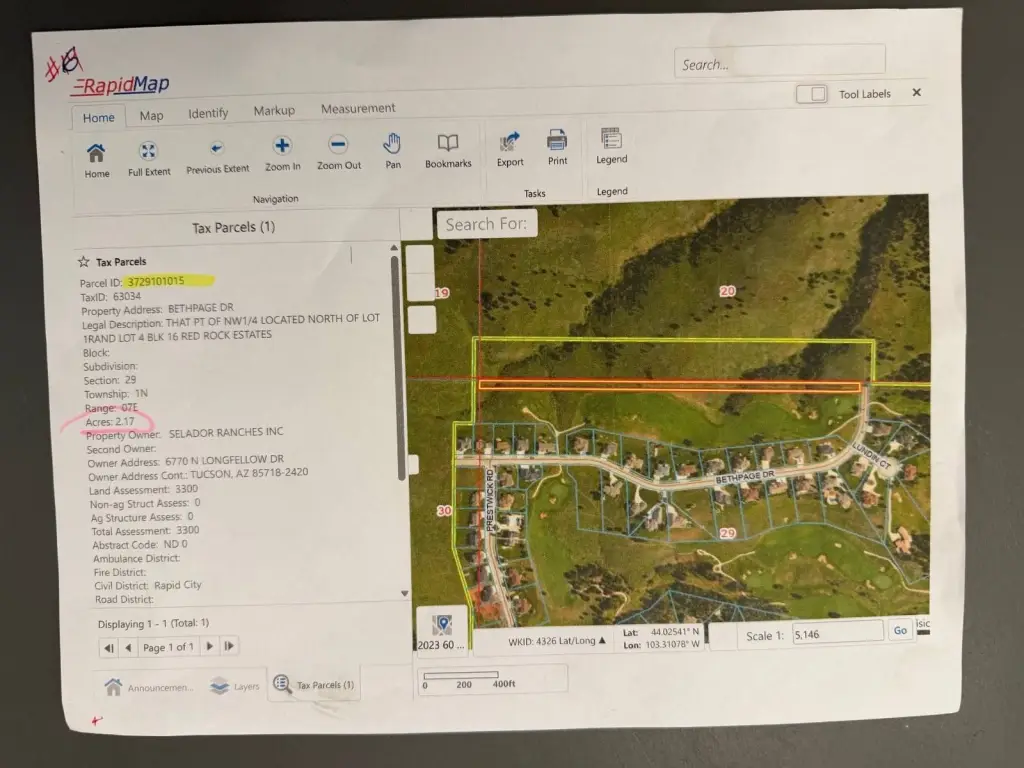The height and width of the screenshot is (768, 1024).
Task: Star the Tax Parcels result
Action: click(x=84, y=262)
